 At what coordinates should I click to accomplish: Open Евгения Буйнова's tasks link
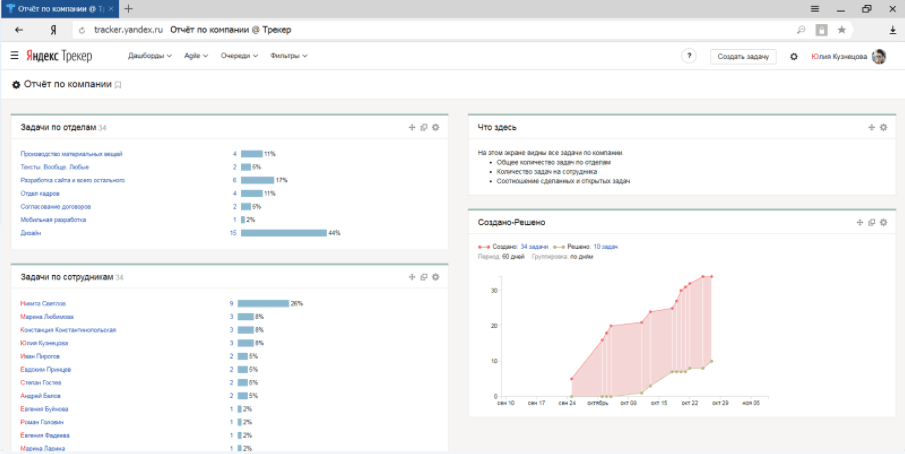coord(44,409)
